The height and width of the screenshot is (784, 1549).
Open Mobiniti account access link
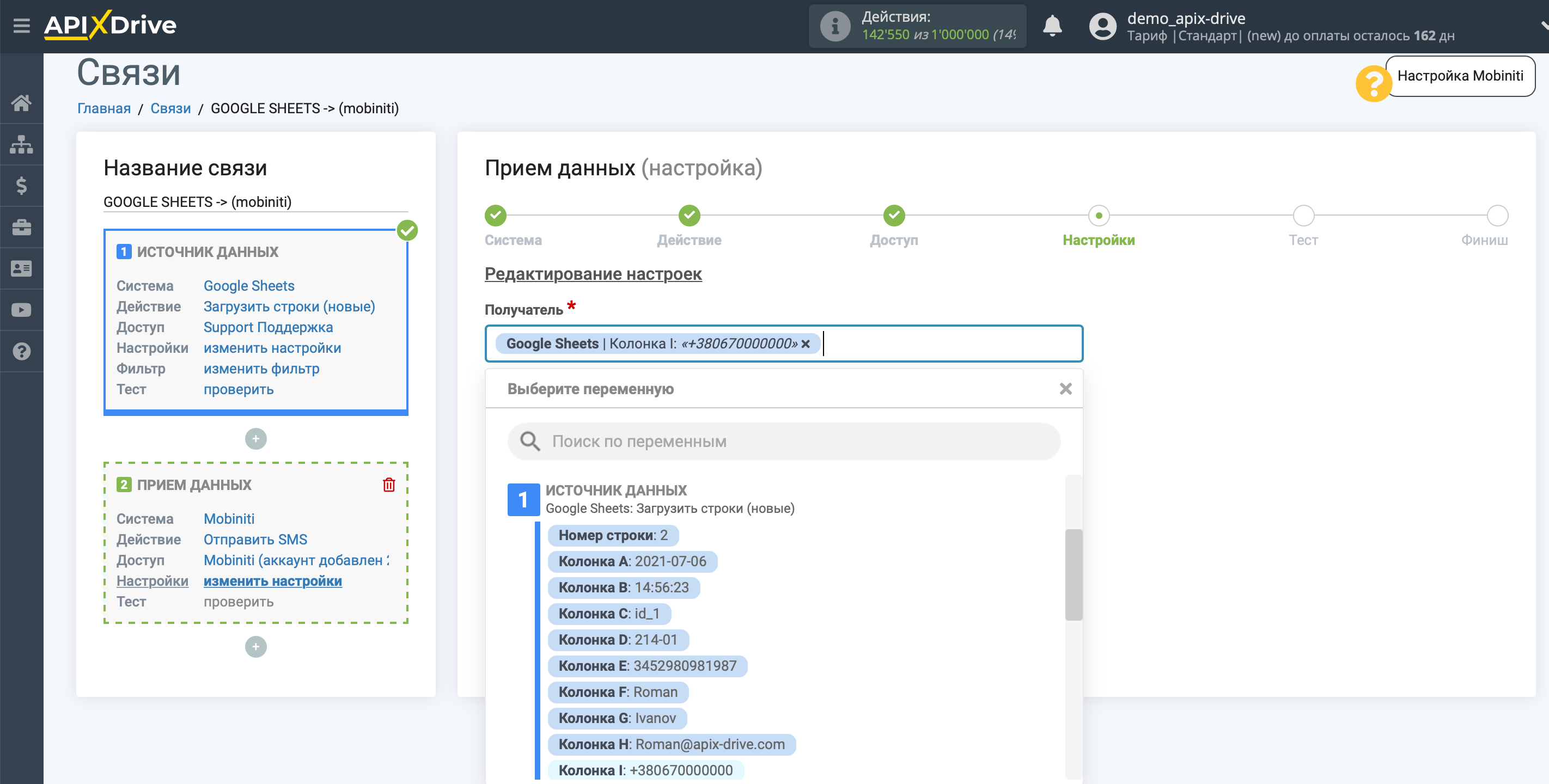click(296, 560)
